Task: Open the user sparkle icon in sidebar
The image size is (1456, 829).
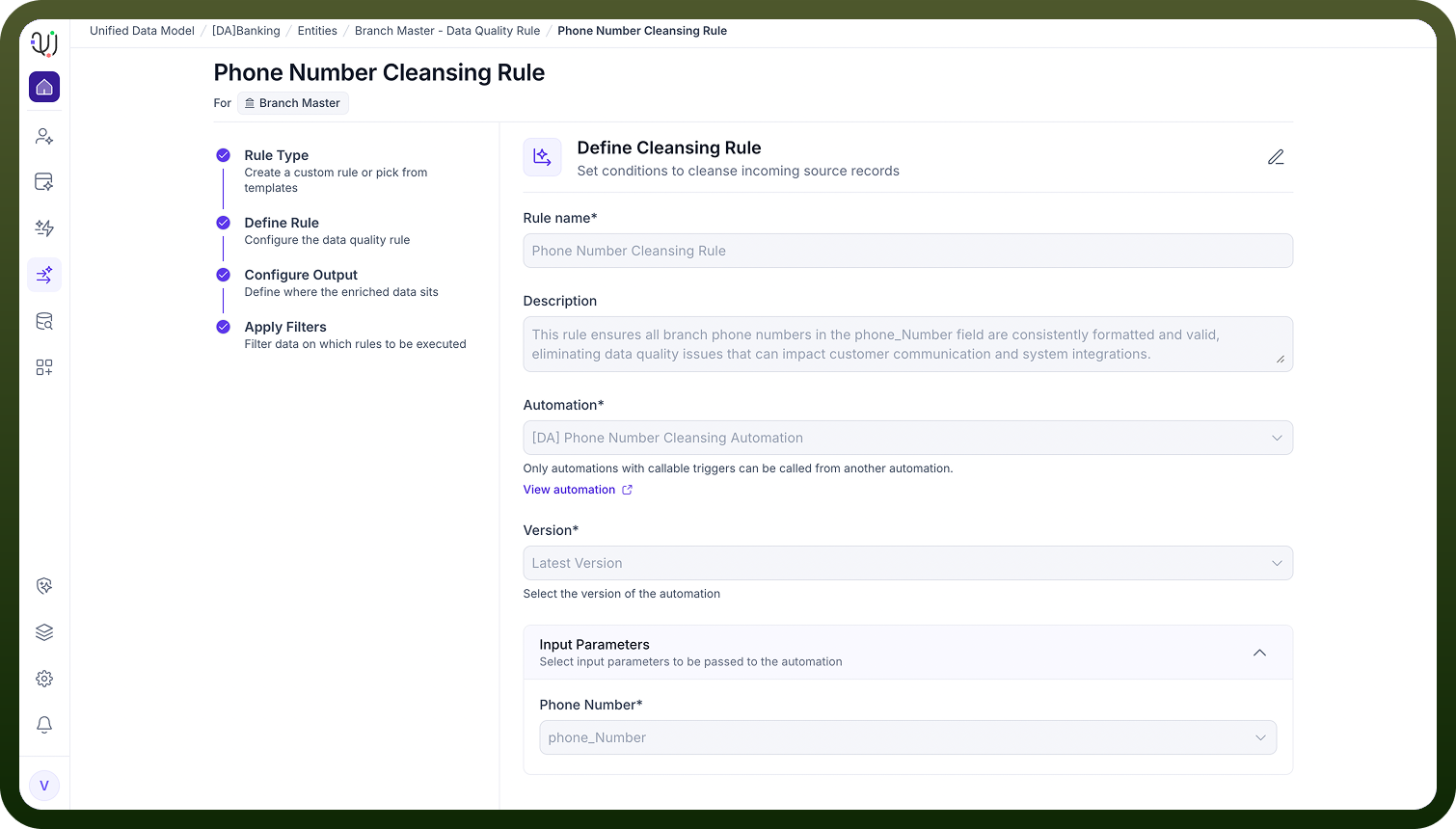Action: tap(44, 136)
